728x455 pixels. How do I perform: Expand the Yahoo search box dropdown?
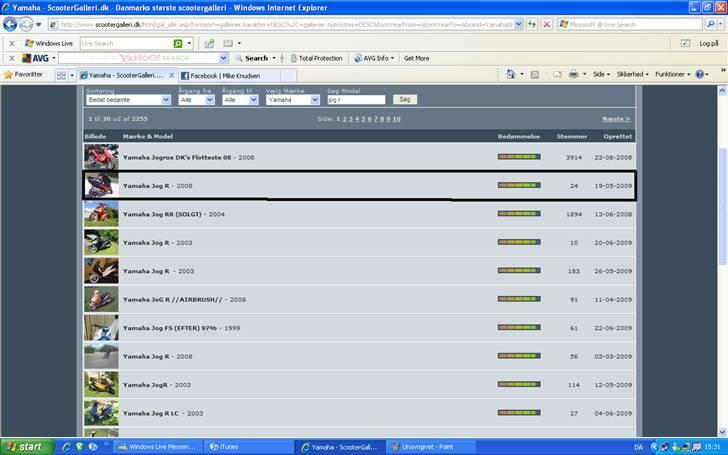click(x=223, y=58)
